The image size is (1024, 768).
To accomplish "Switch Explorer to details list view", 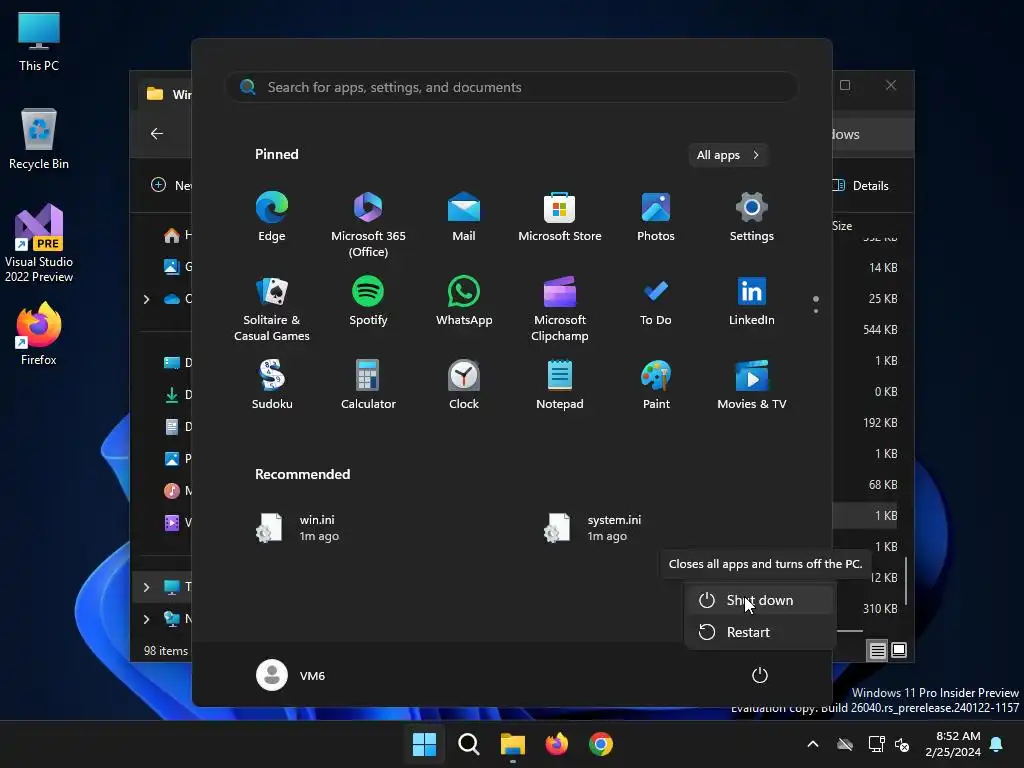I will [x=877, y=650].
